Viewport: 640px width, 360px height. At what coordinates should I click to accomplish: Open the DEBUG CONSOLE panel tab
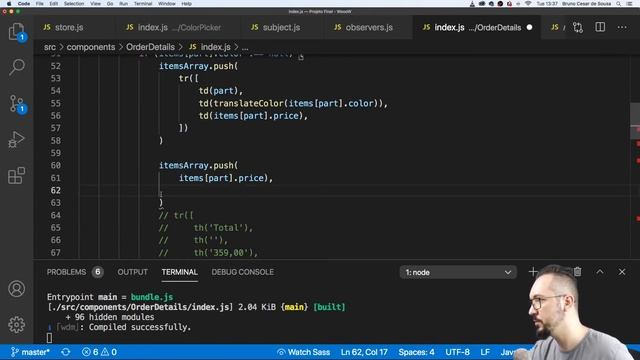242,272
